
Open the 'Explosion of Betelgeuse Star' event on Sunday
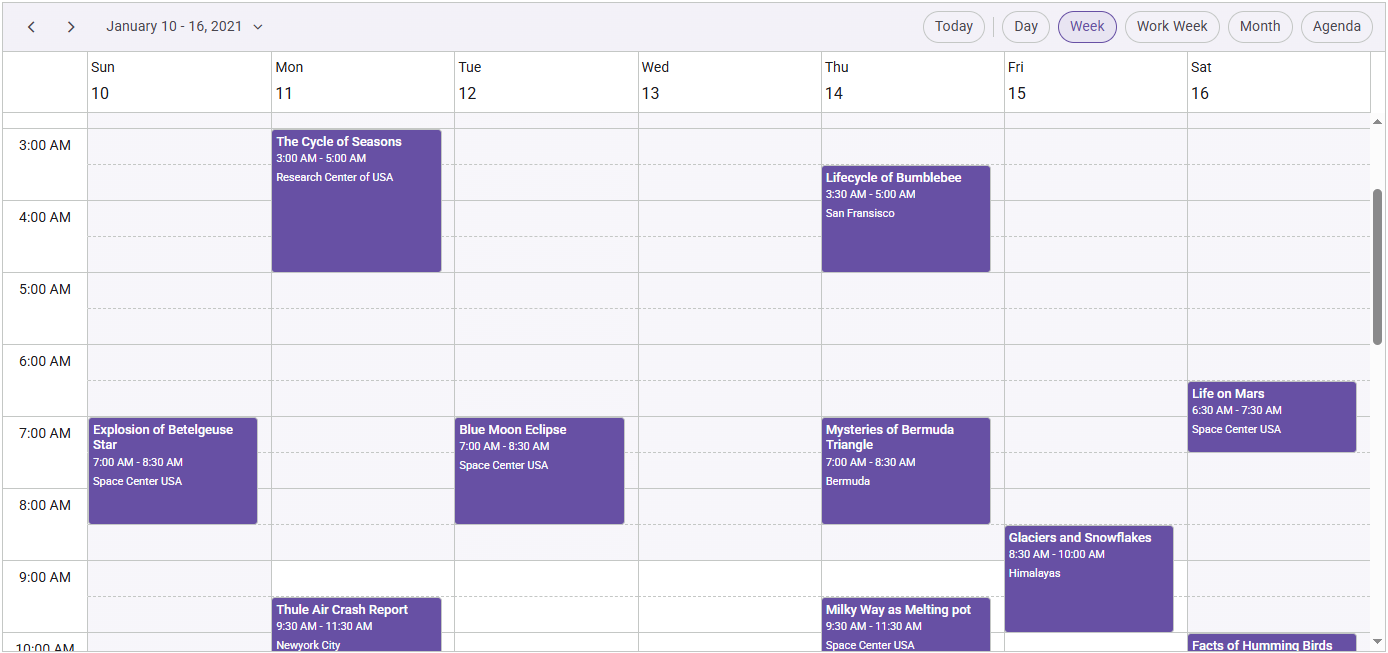[x=172, y=470]
